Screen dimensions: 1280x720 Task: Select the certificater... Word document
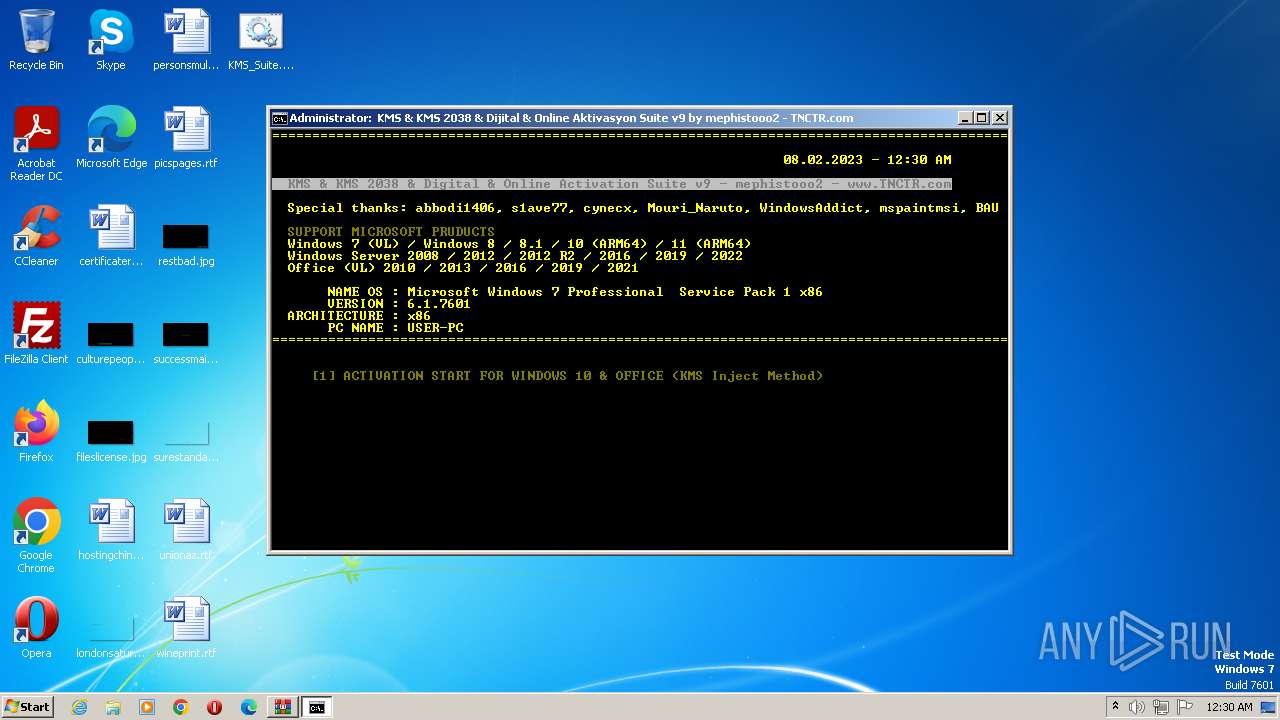click(111, 236)
